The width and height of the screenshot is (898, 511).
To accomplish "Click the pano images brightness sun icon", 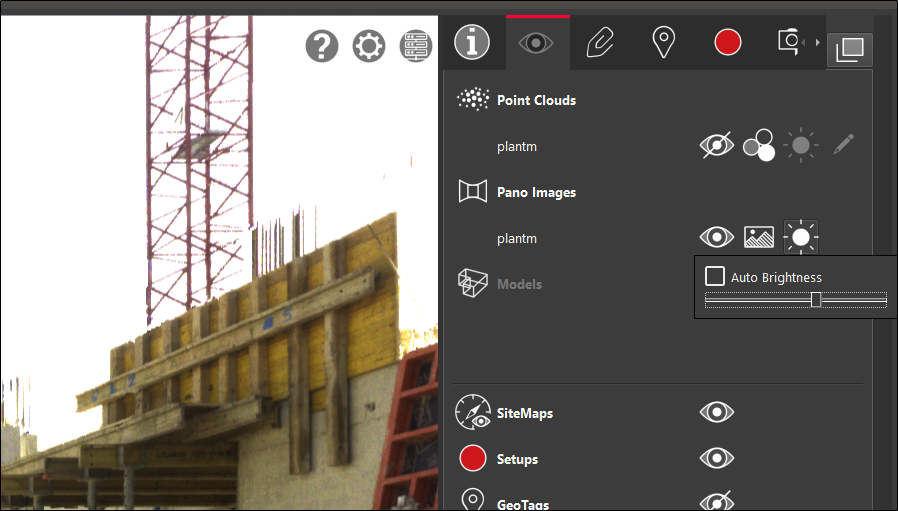I will coord(801,238).
